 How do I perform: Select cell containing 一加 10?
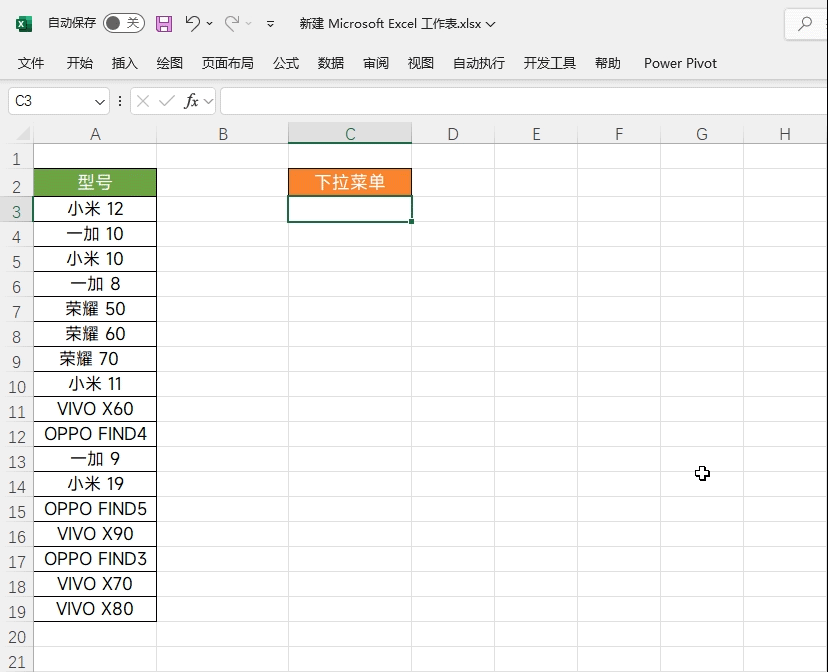(95, 234)
